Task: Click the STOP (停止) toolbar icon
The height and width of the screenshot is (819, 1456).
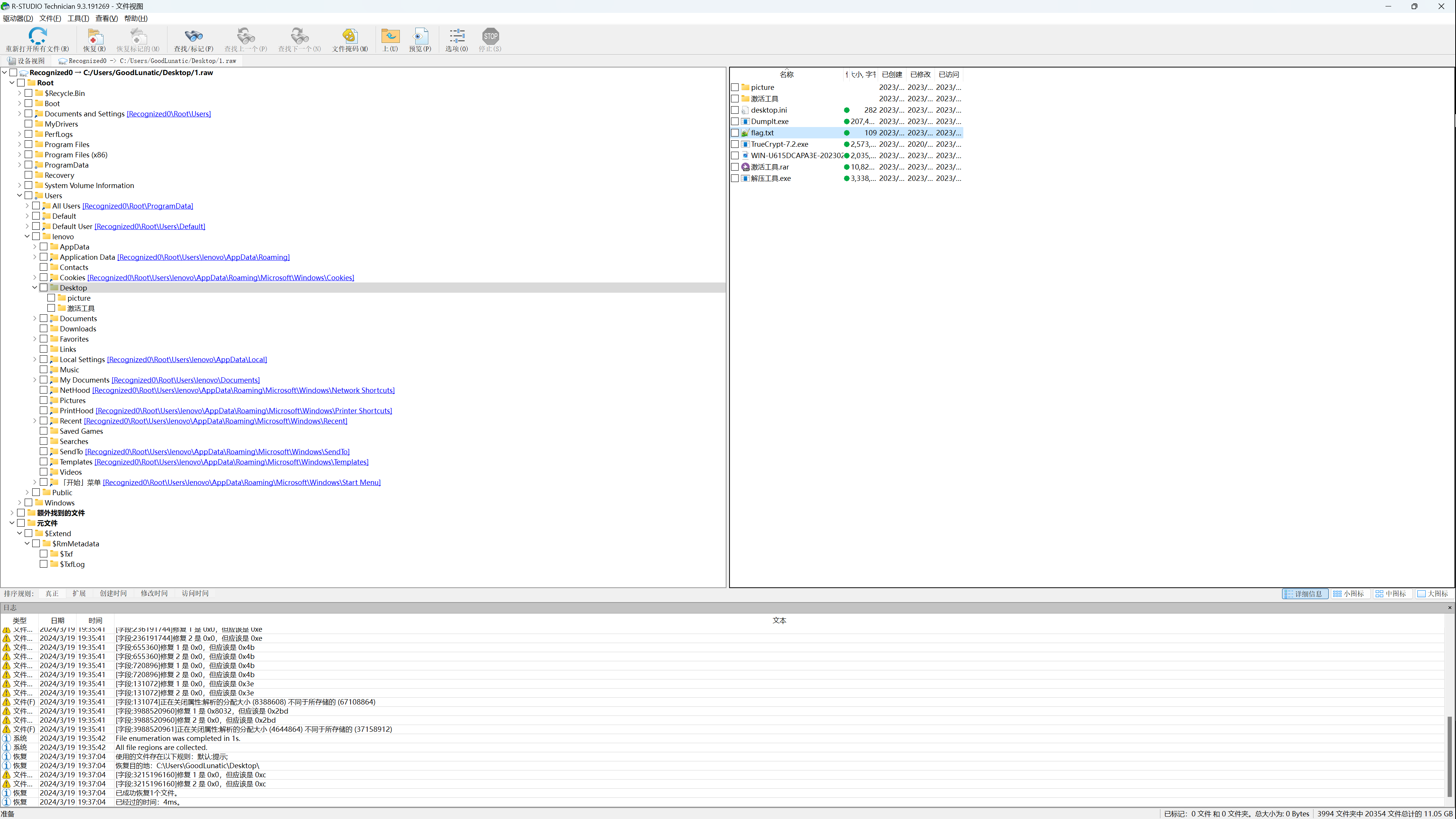Action: [490, 36]
